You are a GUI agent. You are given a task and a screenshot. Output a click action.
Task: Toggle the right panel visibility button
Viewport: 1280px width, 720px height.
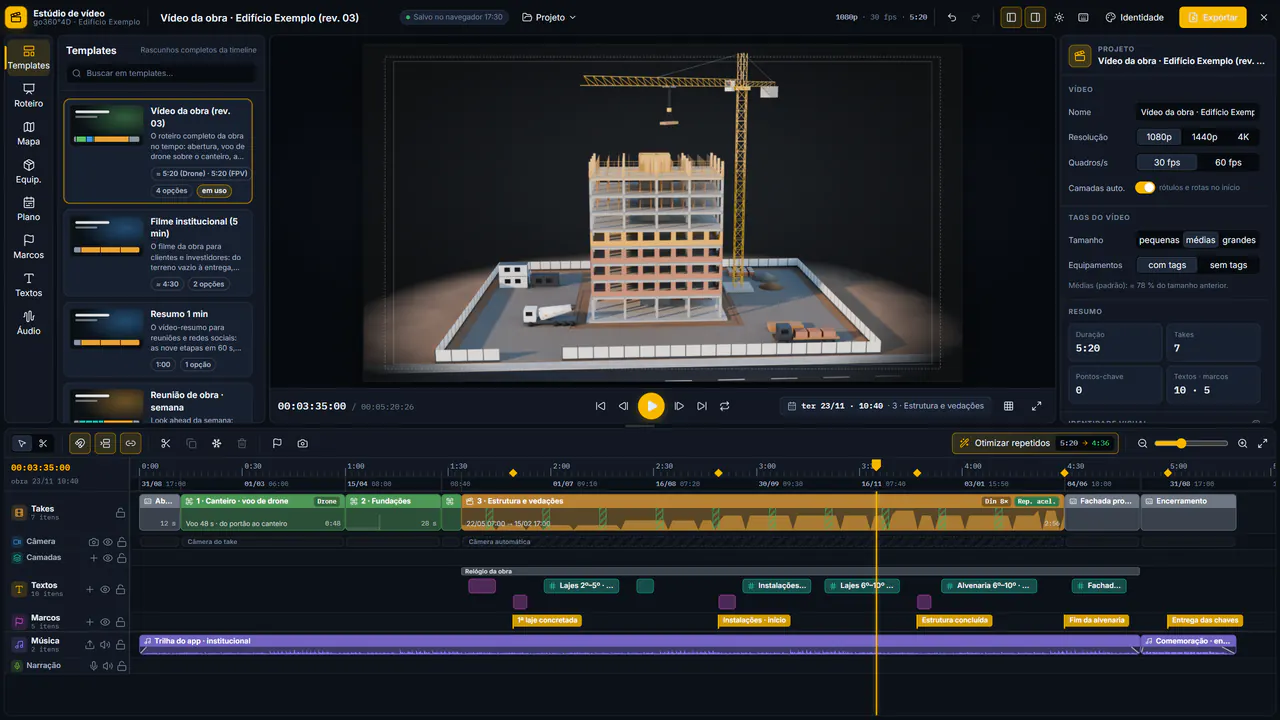pos(1035,17)
